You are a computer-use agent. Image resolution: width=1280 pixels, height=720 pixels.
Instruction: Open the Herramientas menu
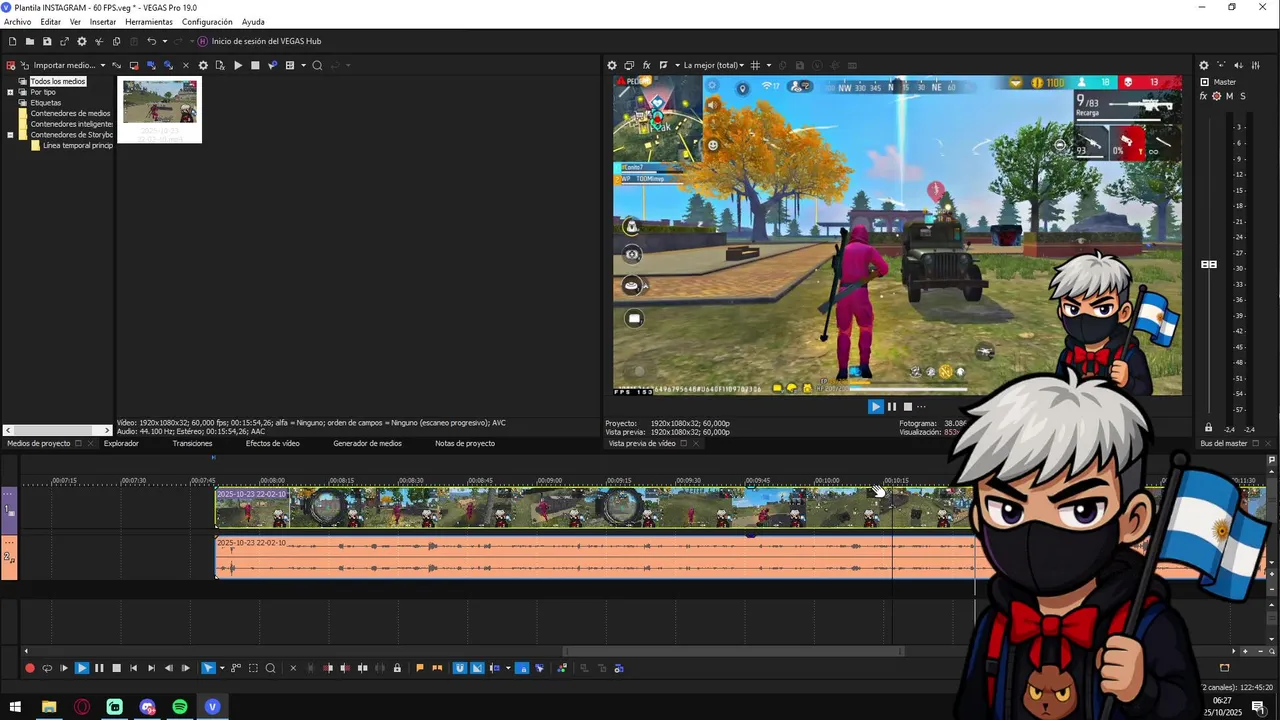(149, 22)
